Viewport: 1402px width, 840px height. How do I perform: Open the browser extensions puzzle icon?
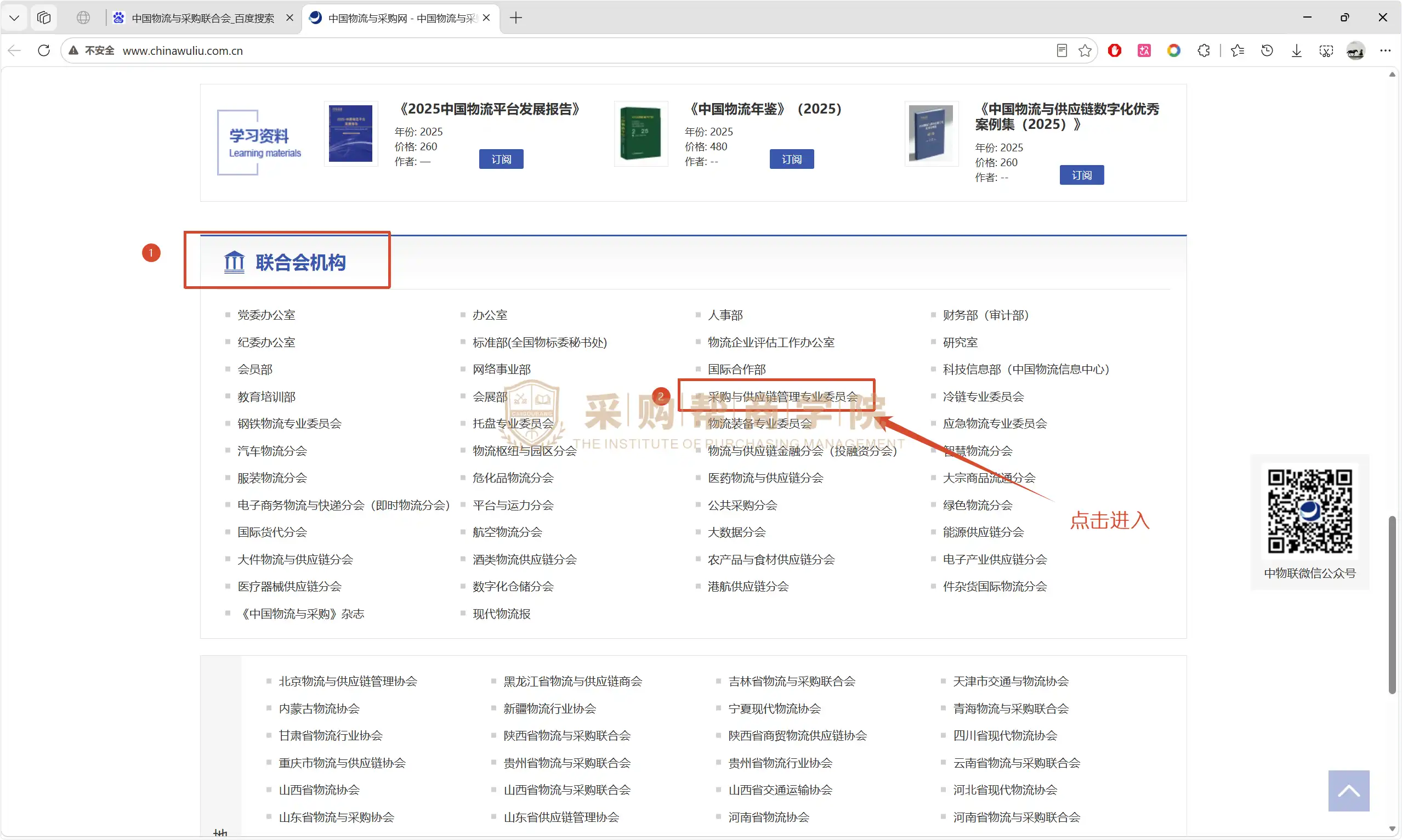tap(1204, 50)
